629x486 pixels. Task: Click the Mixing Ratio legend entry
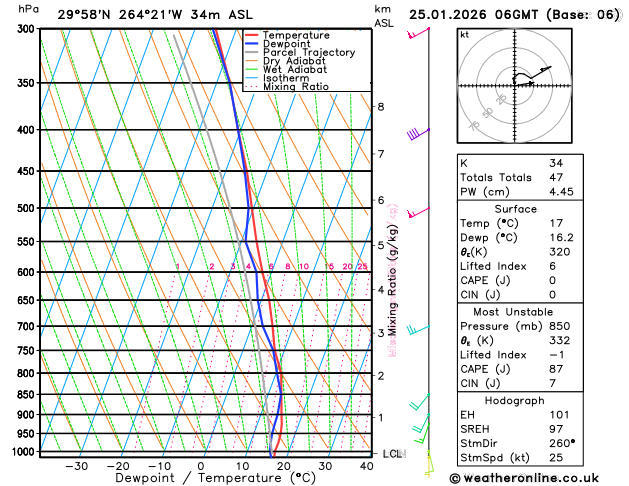coord(287,87)
